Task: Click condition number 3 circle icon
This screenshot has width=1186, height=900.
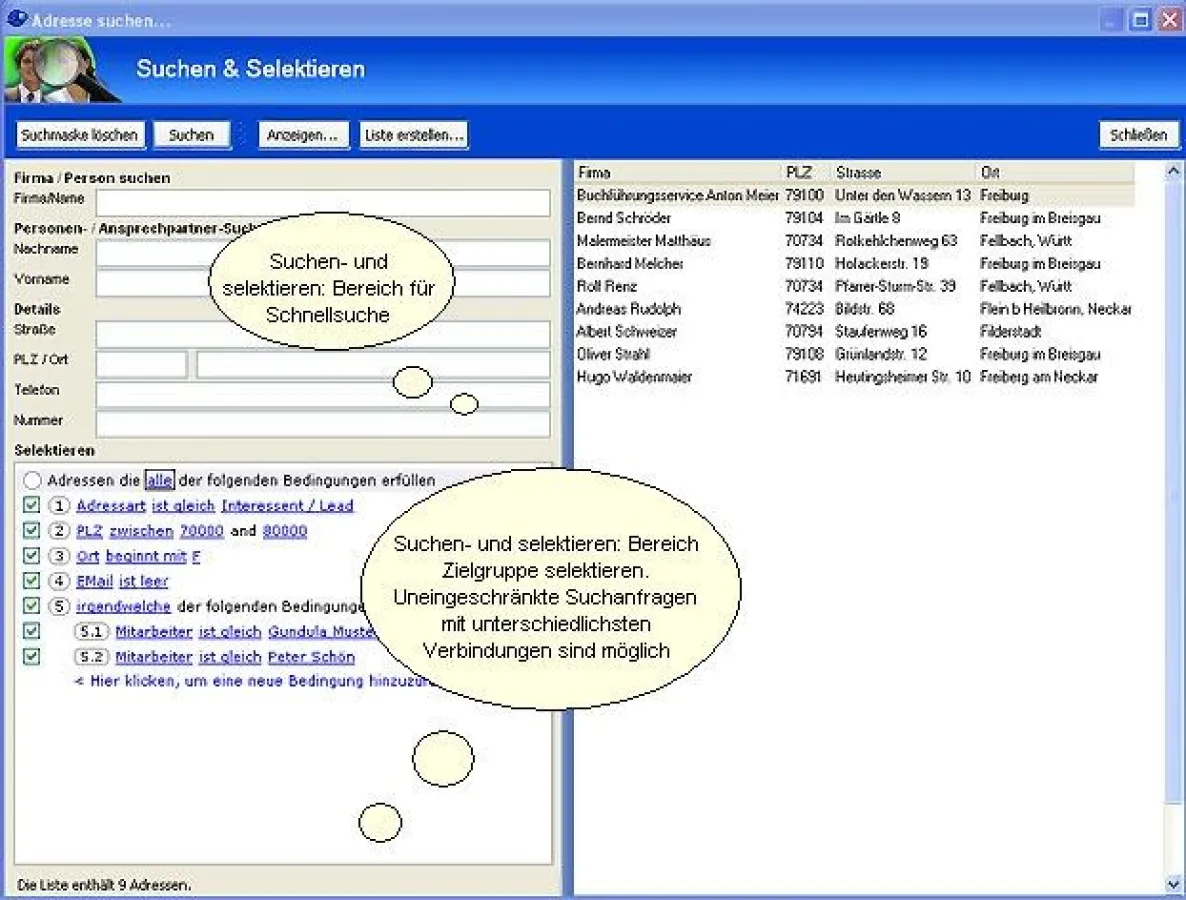Action: tap(59, 556)
